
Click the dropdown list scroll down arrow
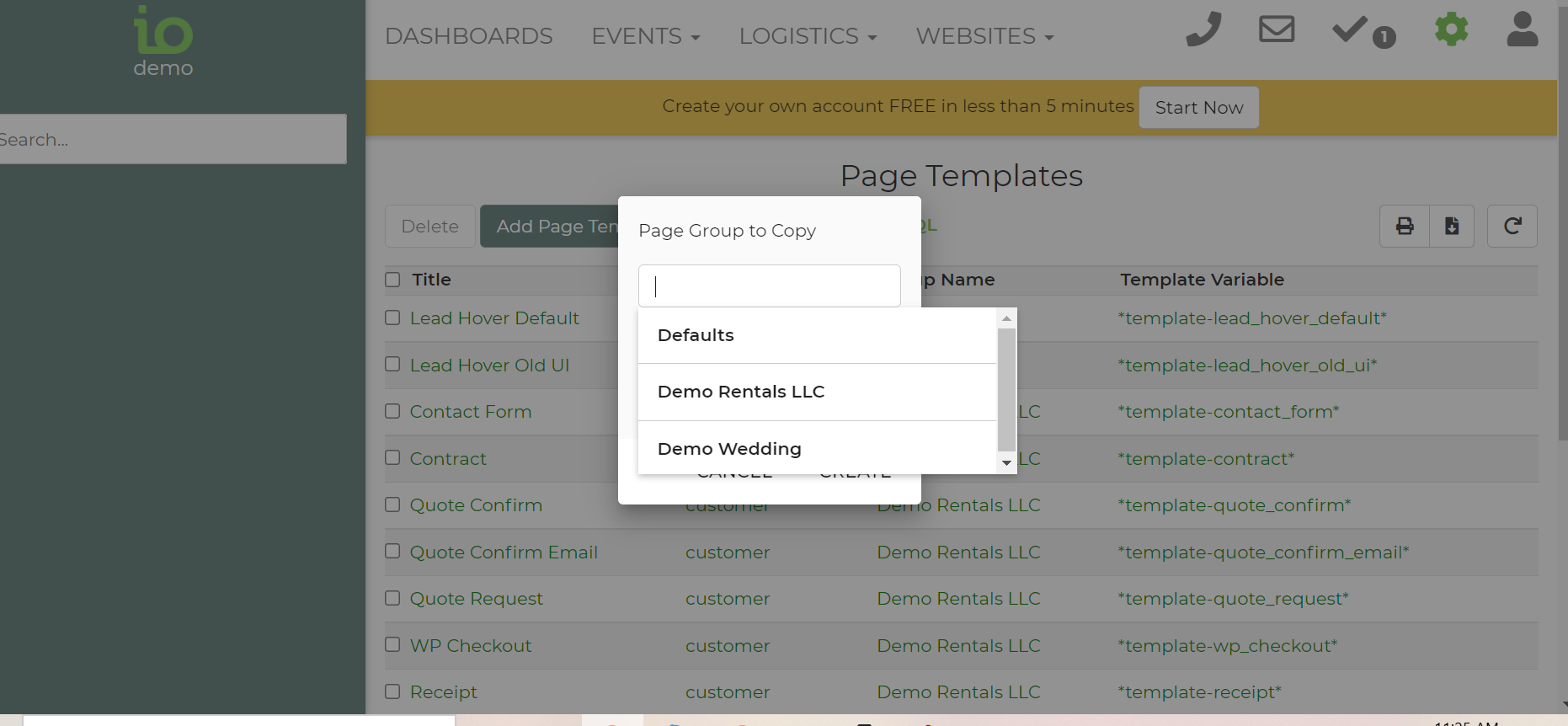pyautogui.click(x=1006, y=463)
